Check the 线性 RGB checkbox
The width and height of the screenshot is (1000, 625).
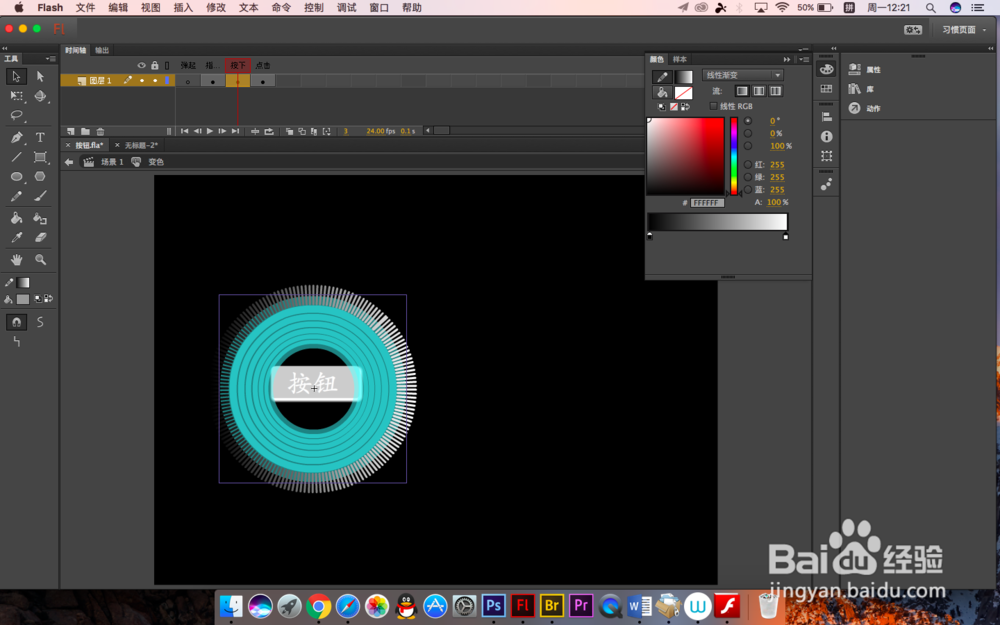click(713, 107)
